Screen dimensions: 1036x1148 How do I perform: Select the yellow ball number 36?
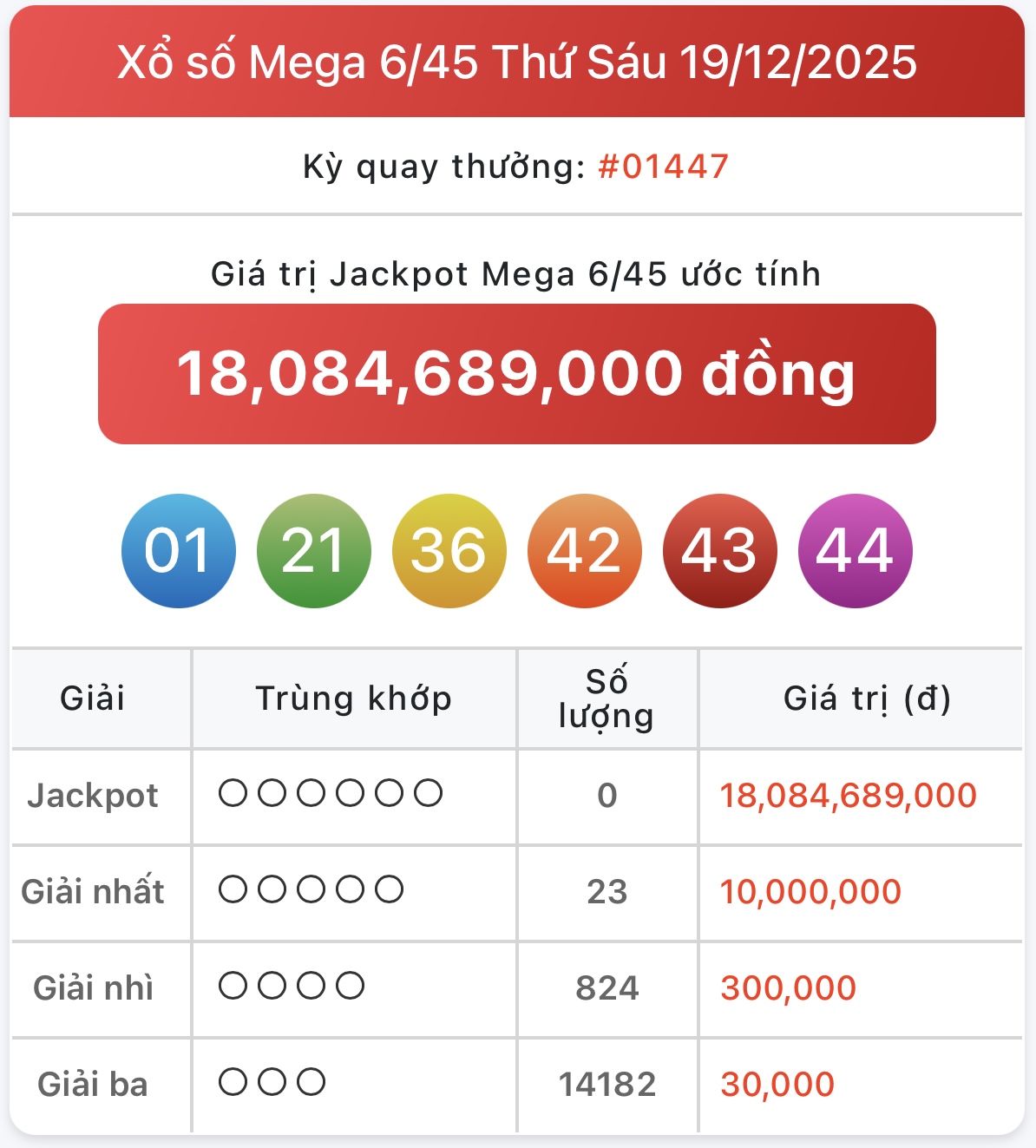point(449,551)
